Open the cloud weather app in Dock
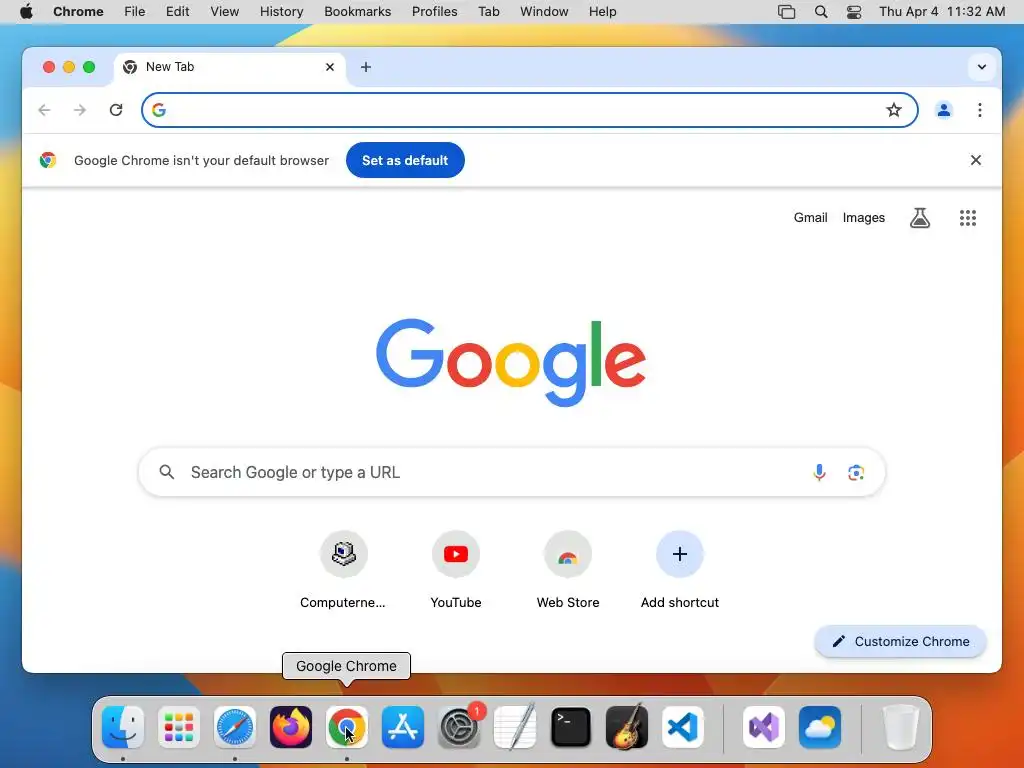Viewport: 1024px width, 768px height. (x=820, y=727)
